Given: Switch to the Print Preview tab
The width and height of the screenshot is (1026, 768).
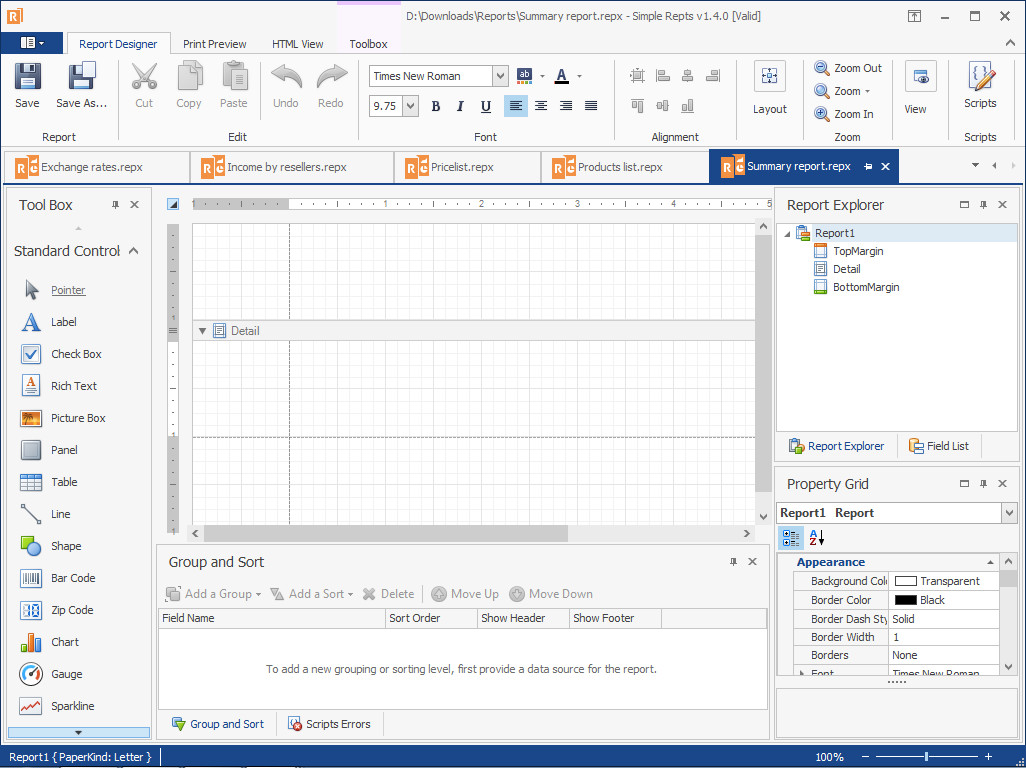Looking at the screenshot, I should coord(215,44).
